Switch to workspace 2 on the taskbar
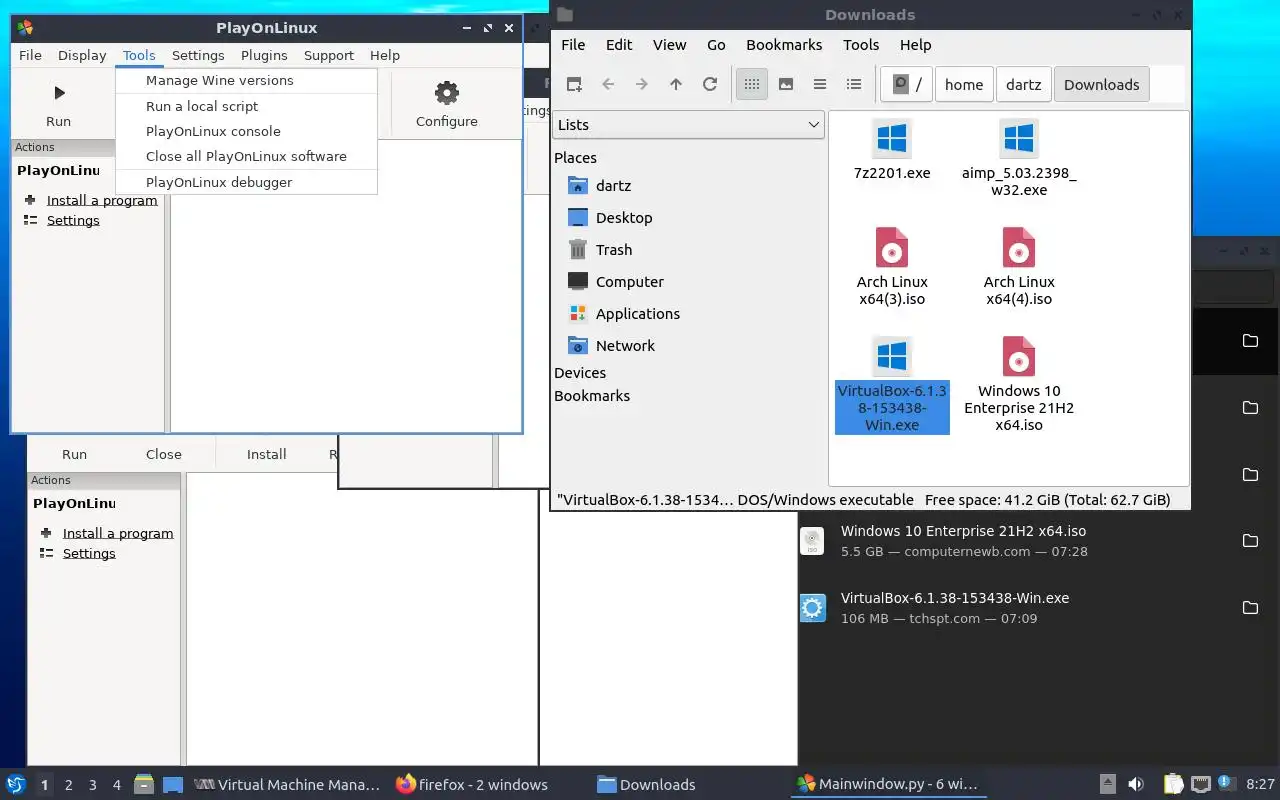The image size is (1280, 800). 69,785
